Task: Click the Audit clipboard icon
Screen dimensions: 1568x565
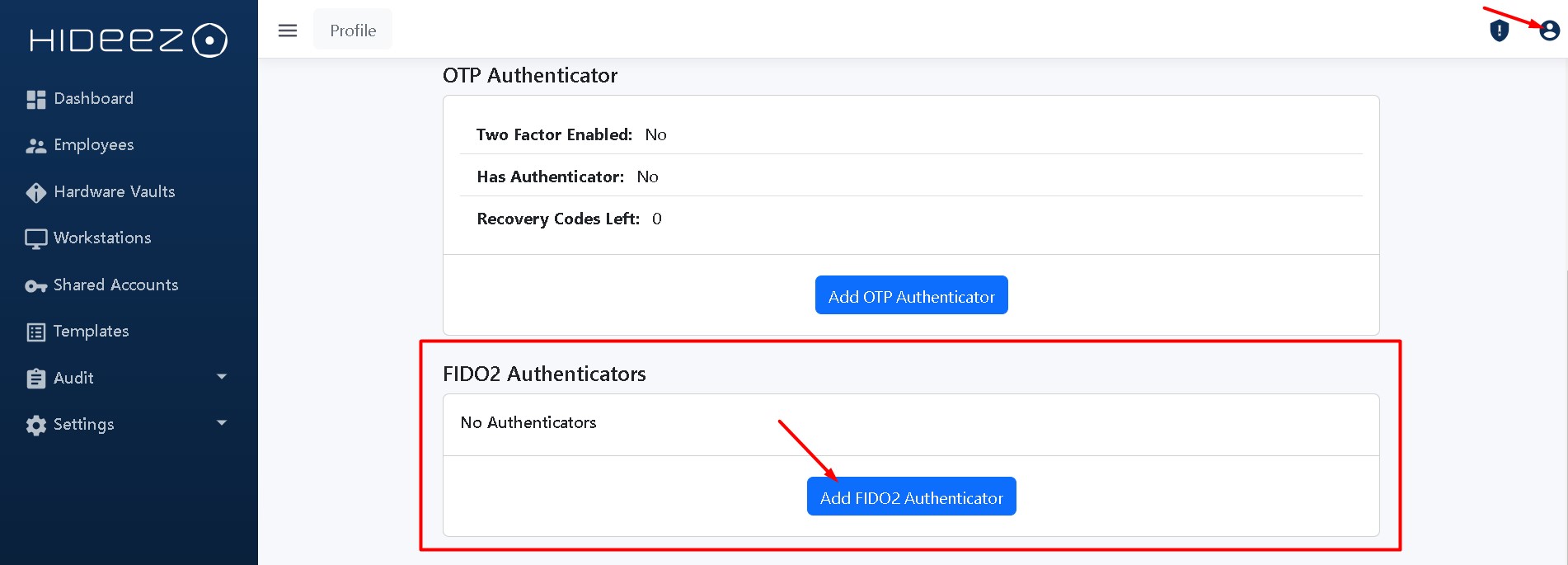Action: click(35, 379)
